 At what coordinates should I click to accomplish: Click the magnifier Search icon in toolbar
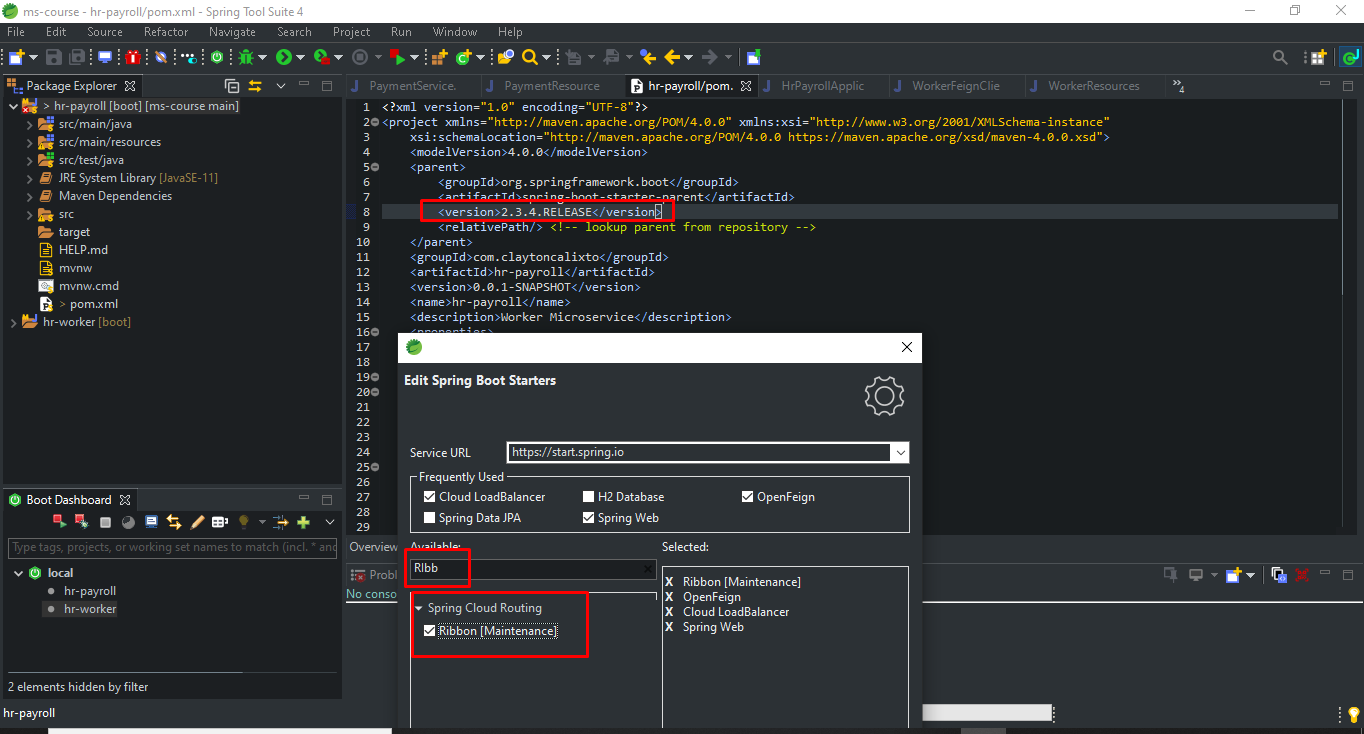[530, 58]
